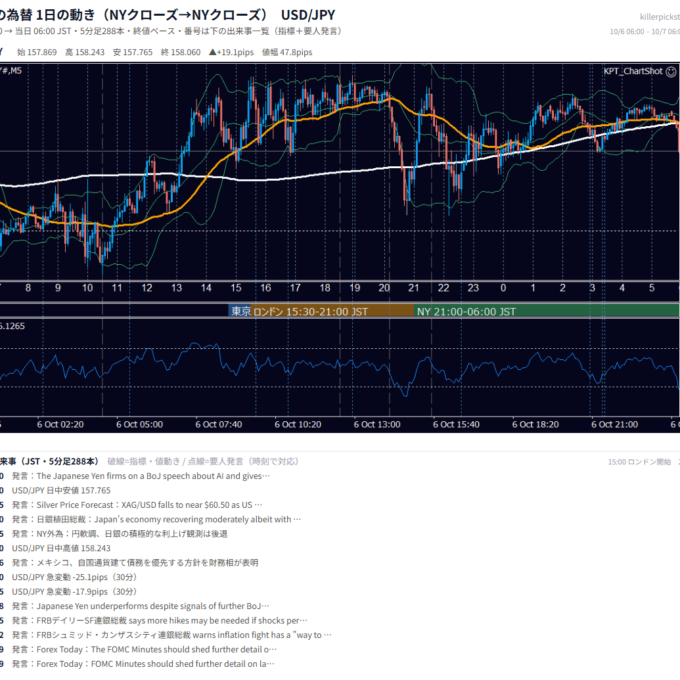Click the 東京 session bar
680x680 pixels.
(x=240, y=311)
